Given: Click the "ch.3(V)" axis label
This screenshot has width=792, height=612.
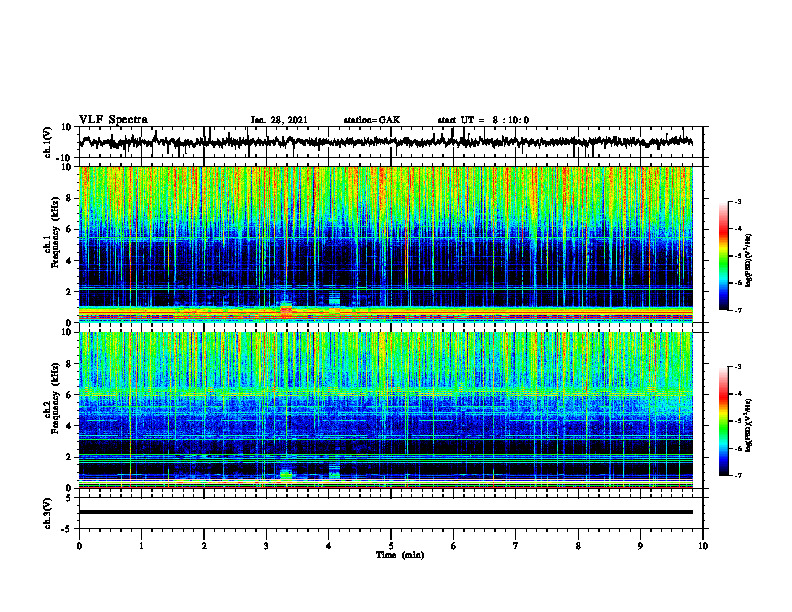Looking at the screenshot, I should point(47,514).
